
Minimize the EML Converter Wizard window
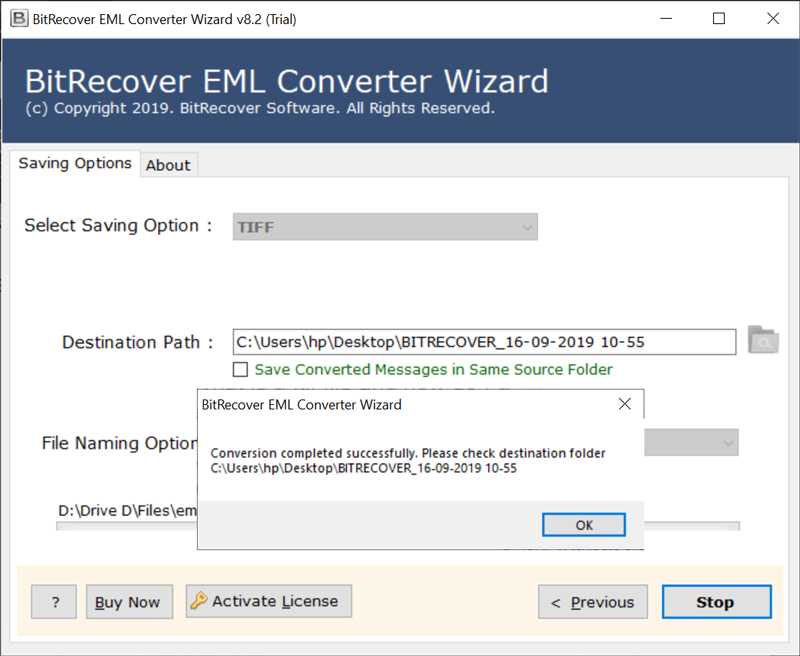click(x=666, y=19)
